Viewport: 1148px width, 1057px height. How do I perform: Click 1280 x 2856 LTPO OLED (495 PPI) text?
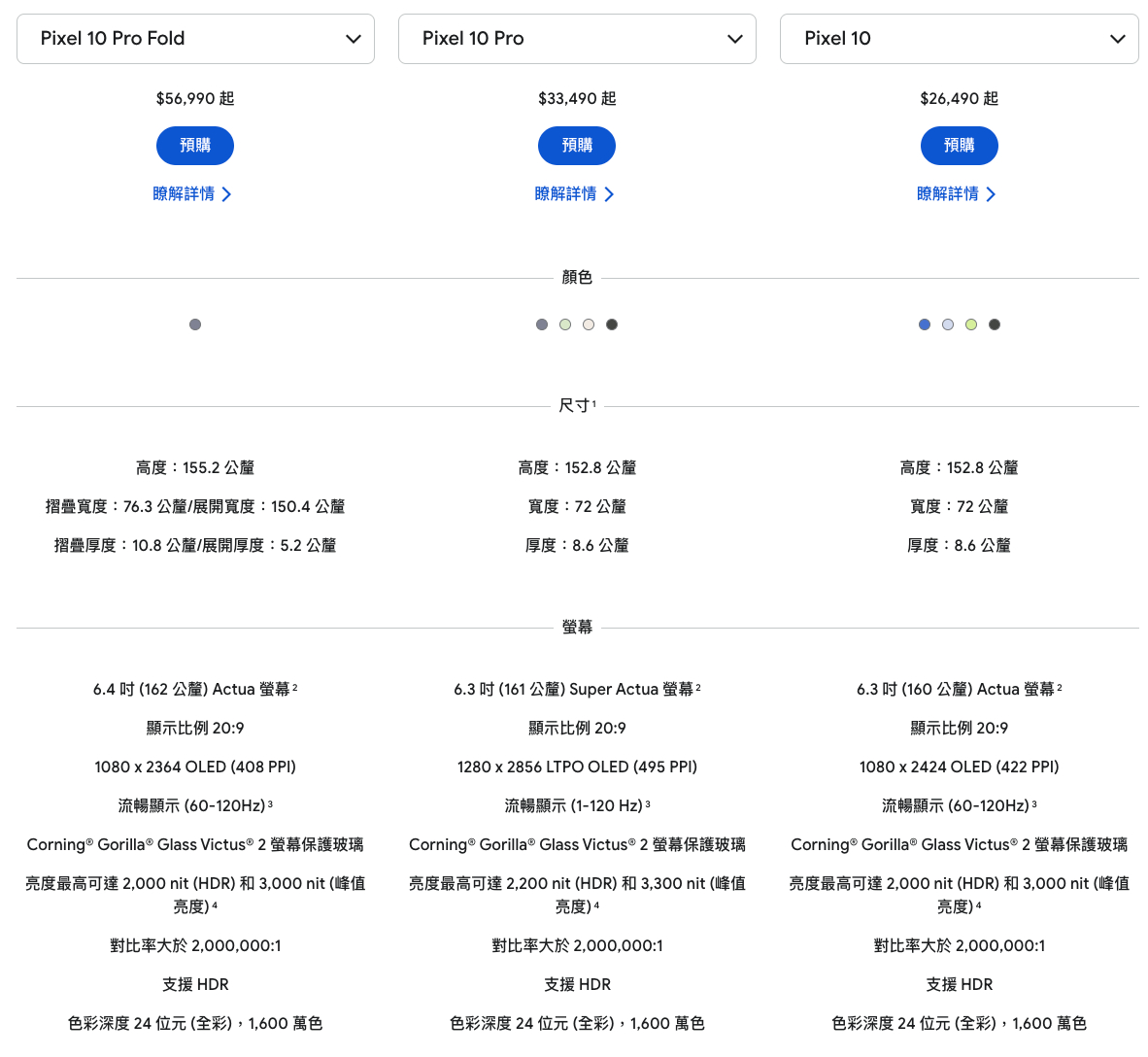click(577, 767)
